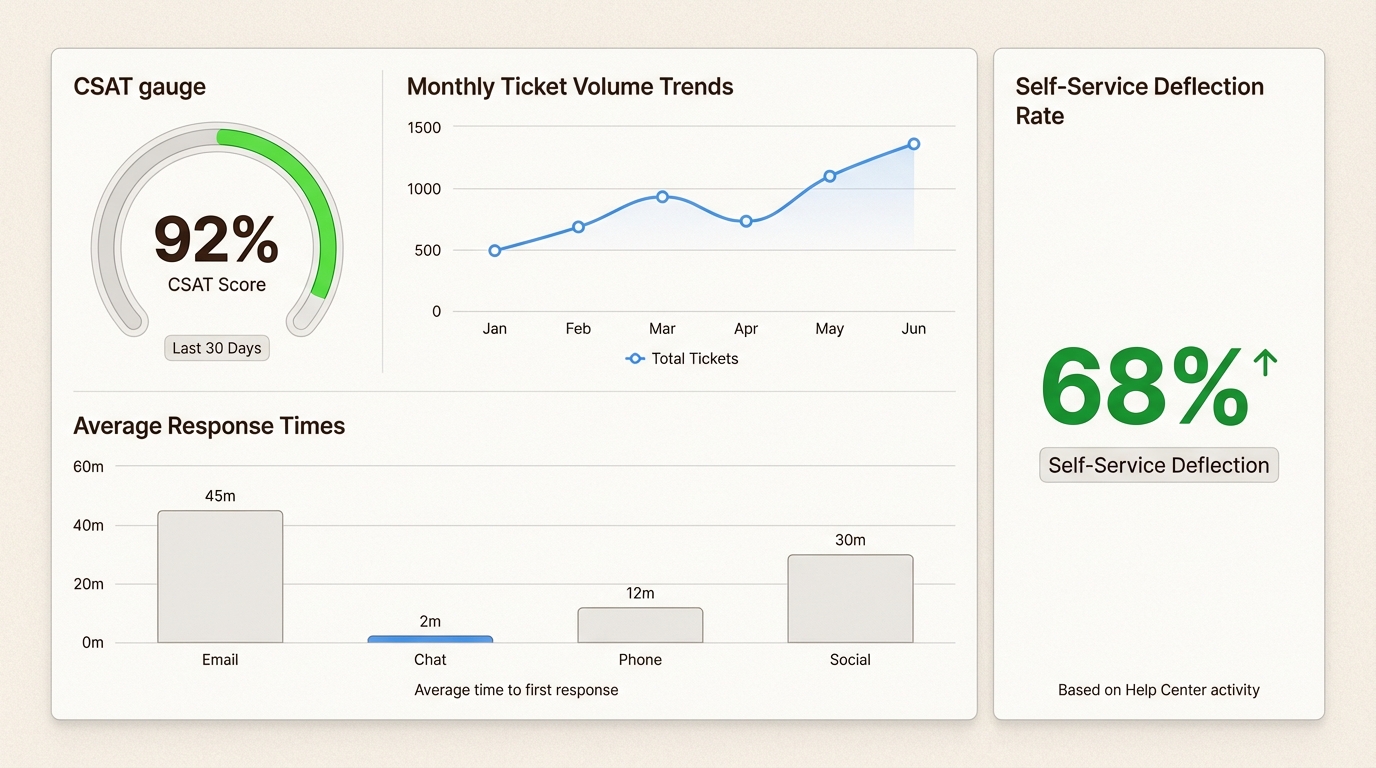Screen dimensions: 1376x768
Task: Select the Jan data point on line chart
Action: coord(495,250)
